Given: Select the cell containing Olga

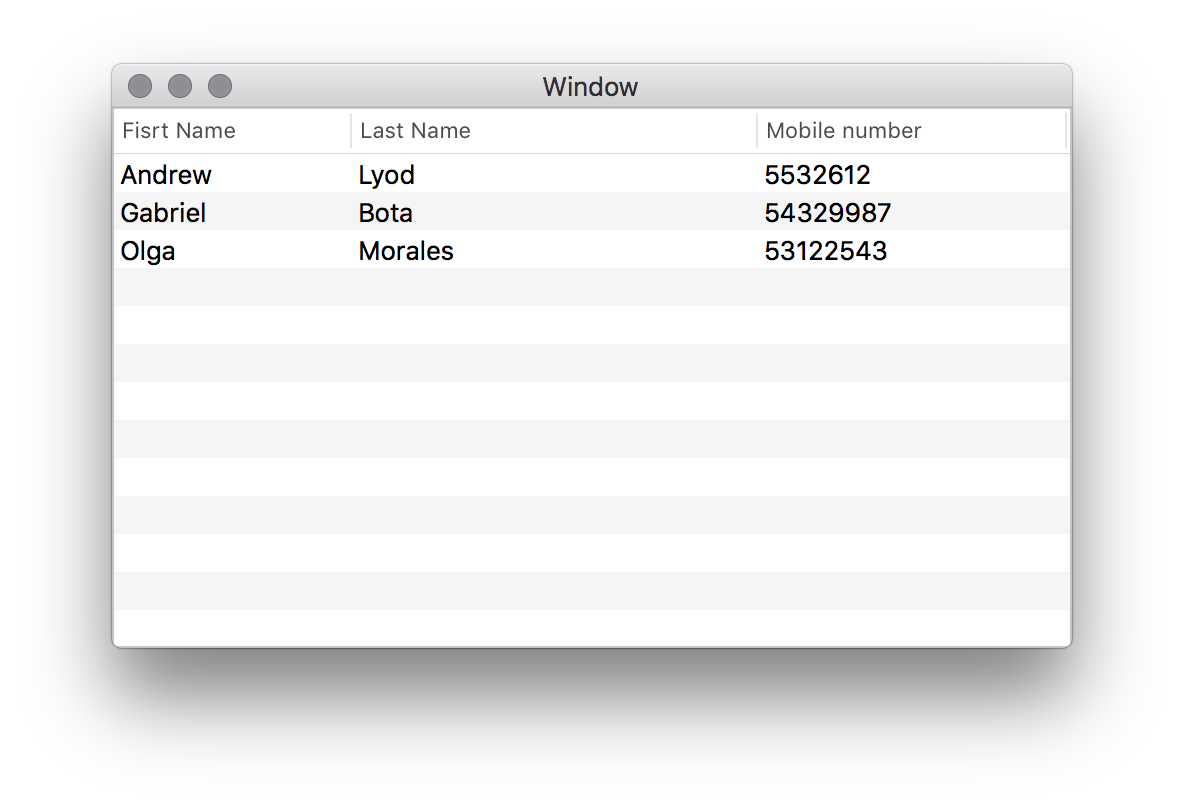Looking at the screenshot, I should [147, 251].
